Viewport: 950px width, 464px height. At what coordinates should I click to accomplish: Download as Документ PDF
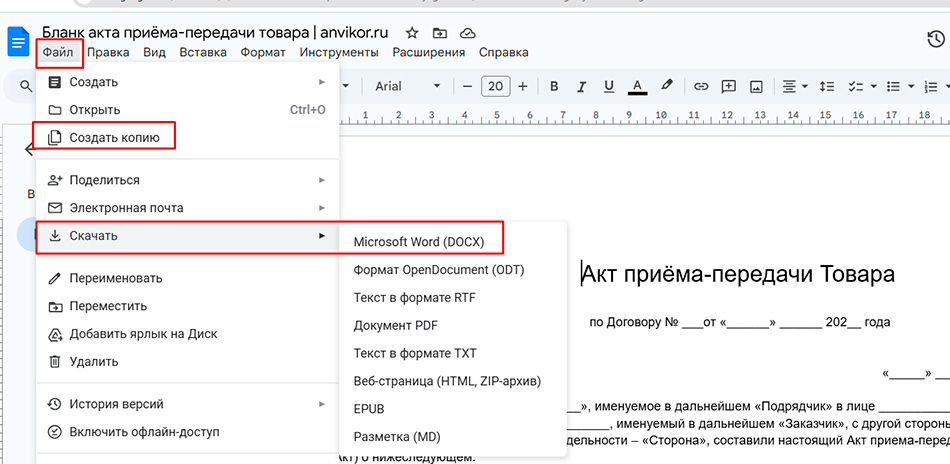click(x=453, y=325)
